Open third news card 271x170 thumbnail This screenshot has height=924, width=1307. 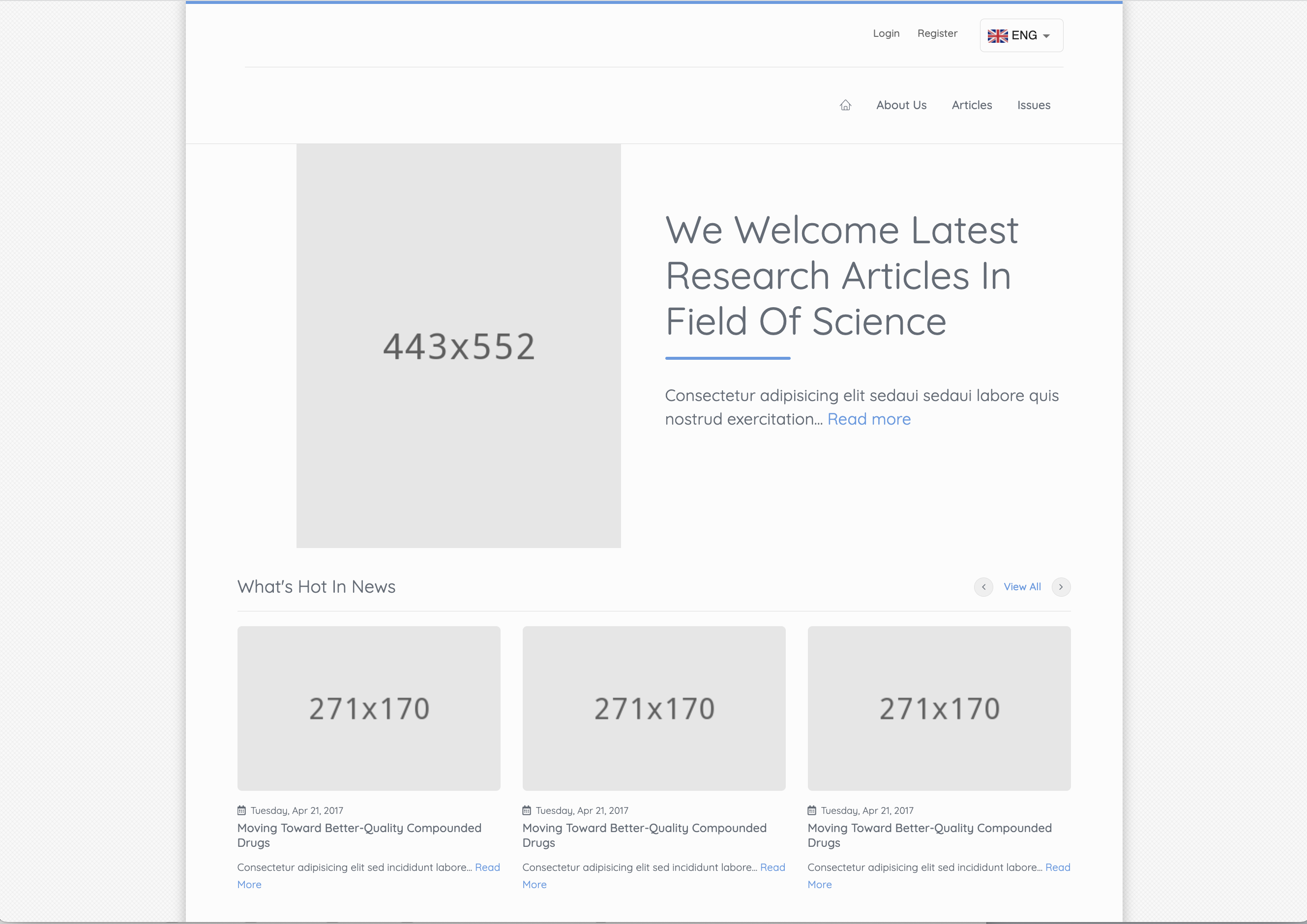tap(939, 708)
